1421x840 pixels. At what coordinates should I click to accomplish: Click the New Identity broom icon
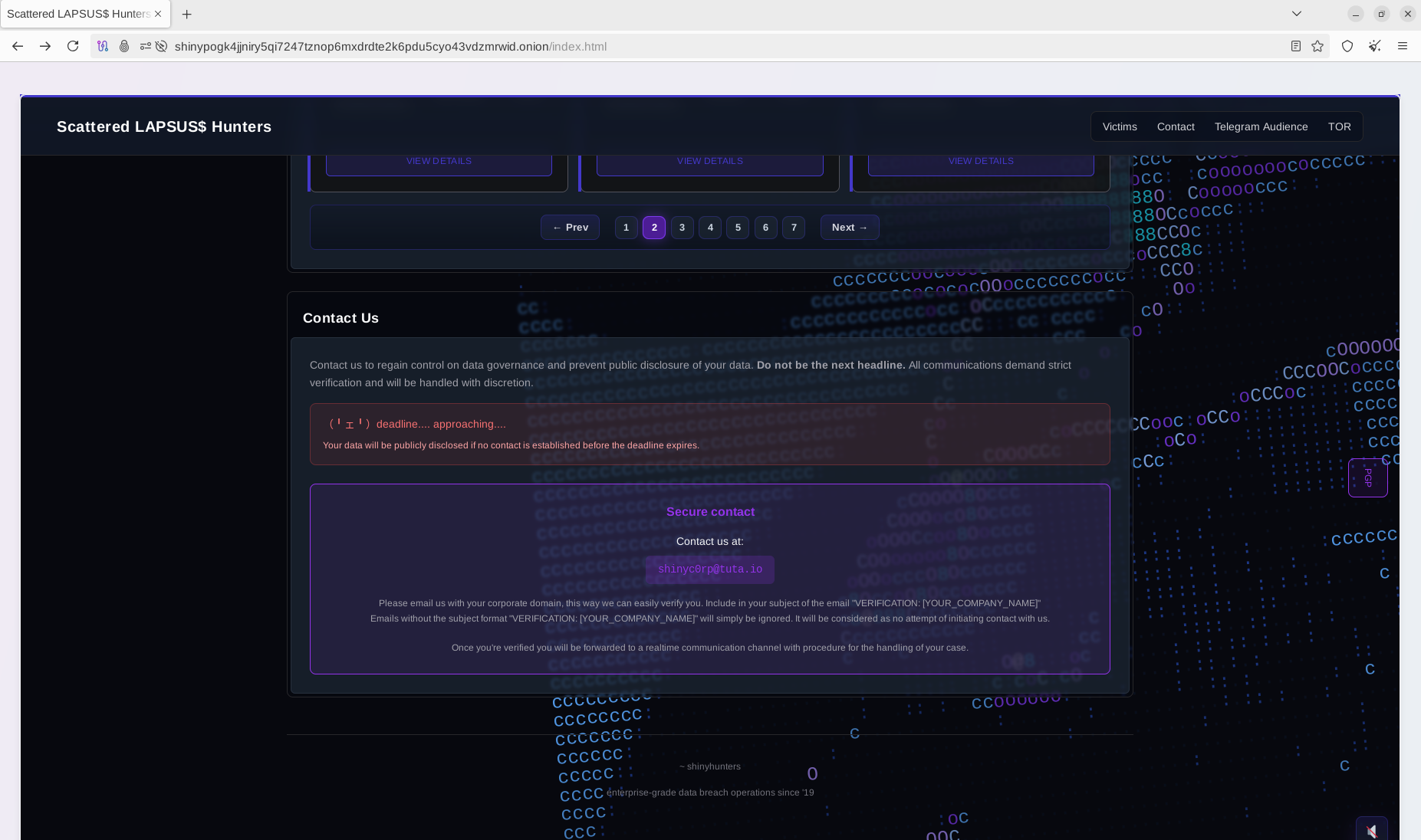(x=1374, y=46)
